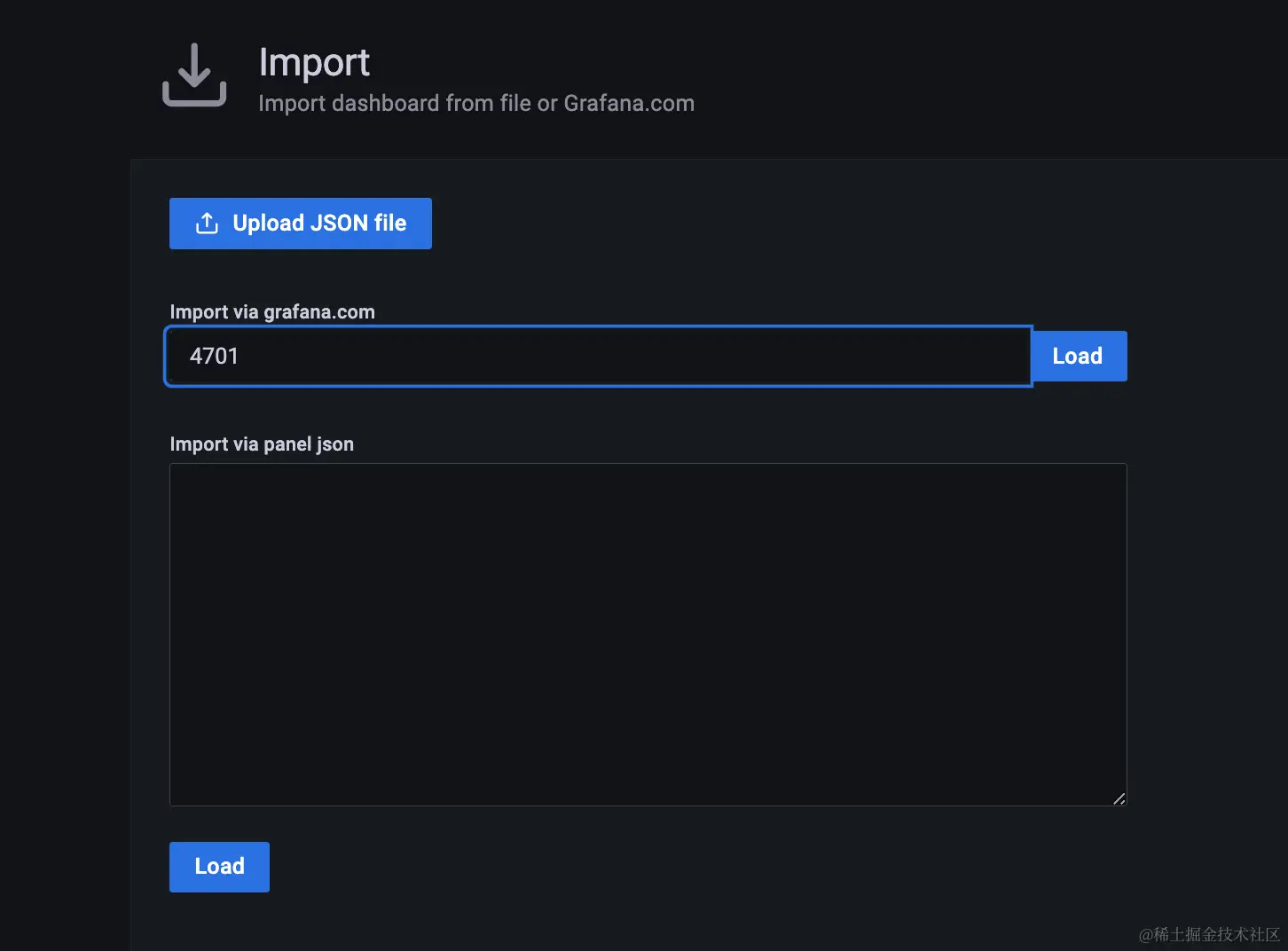Click the 'Grafana.com' word in the subtitle
The height and width of the screenshot is (951, 1288).
pyautogui.click(x=629, y=104)
